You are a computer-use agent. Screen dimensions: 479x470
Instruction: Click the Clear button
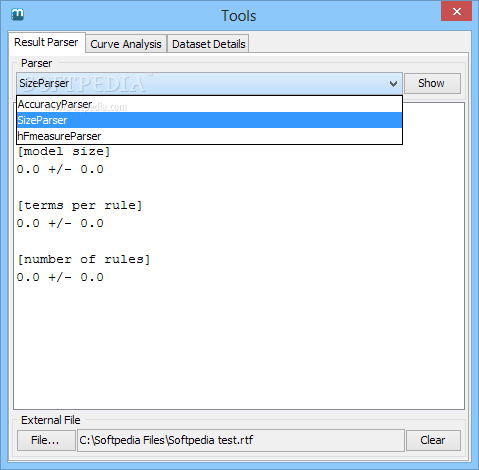coord(433,440)
